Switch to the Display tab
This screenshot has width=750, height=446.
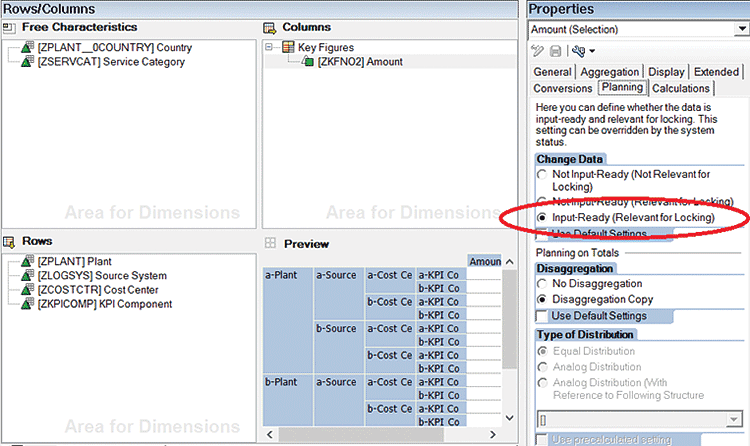pyautogui.click(x=666, y=72)
